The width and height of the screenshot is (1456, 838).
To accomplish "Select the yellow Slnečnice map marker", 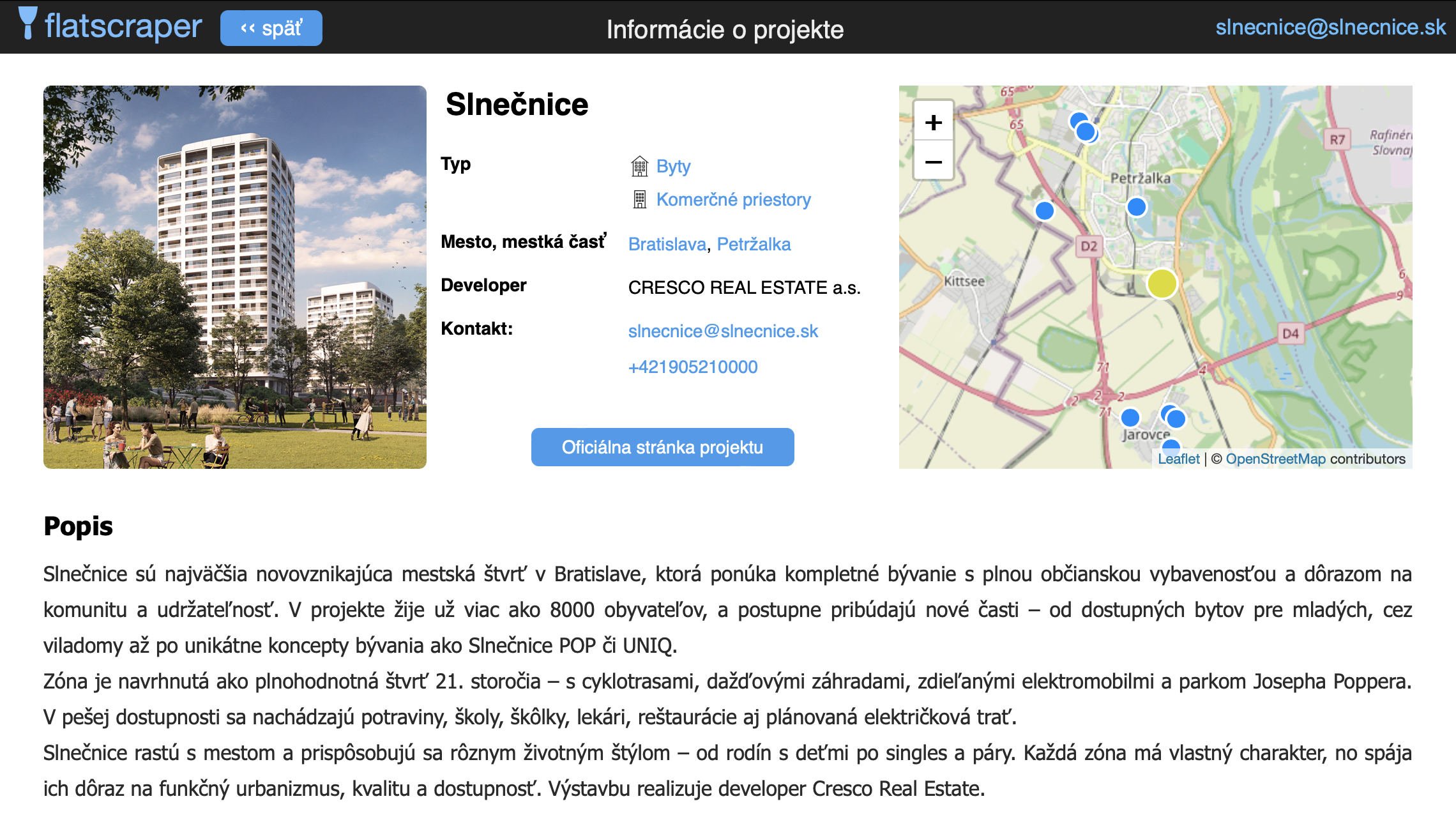I will click(1162, 284).
